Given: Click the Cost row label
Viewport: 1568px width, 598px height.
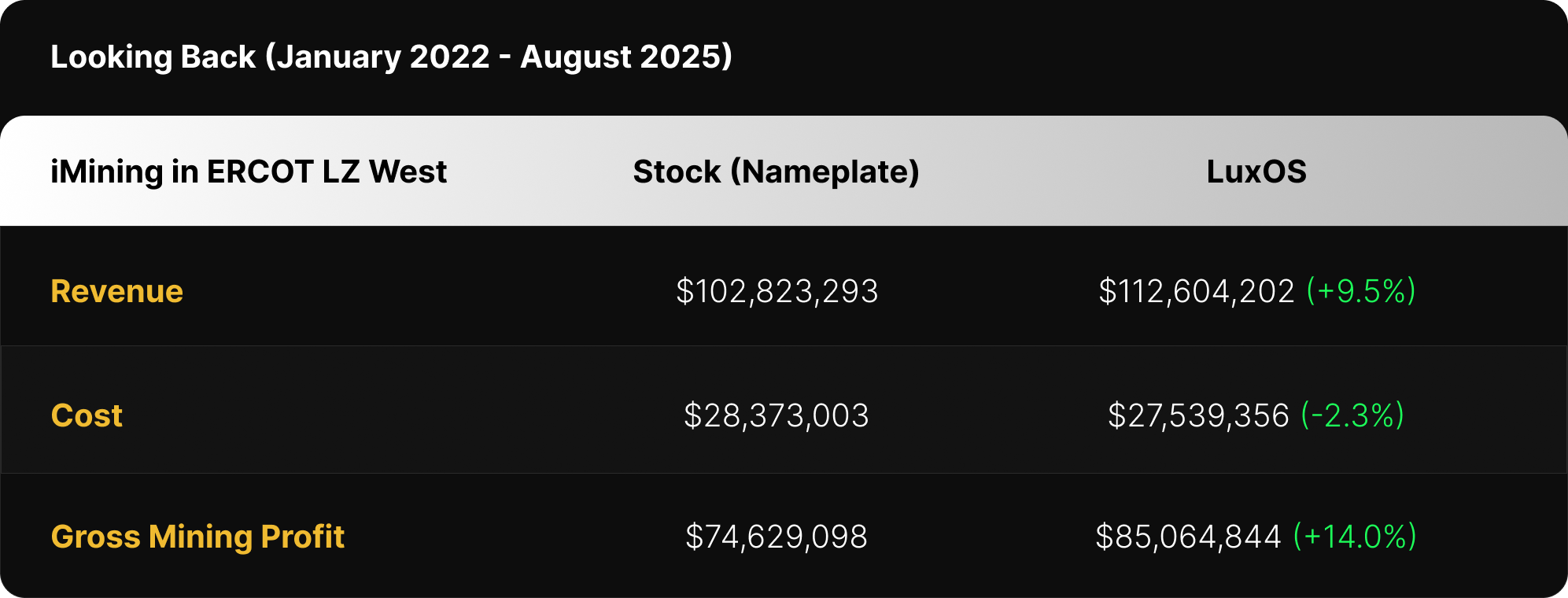Looking at the screenshot, I should 87,415.
